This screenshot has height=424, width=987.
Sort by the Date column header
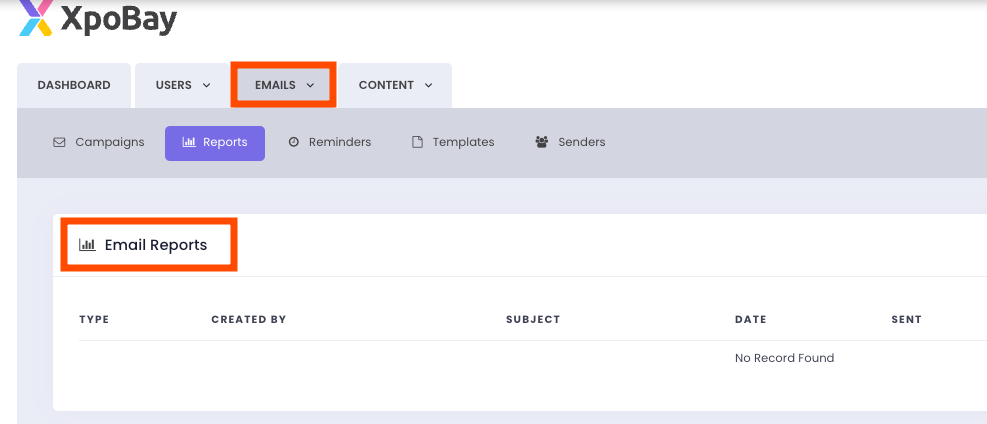(750, 320)
